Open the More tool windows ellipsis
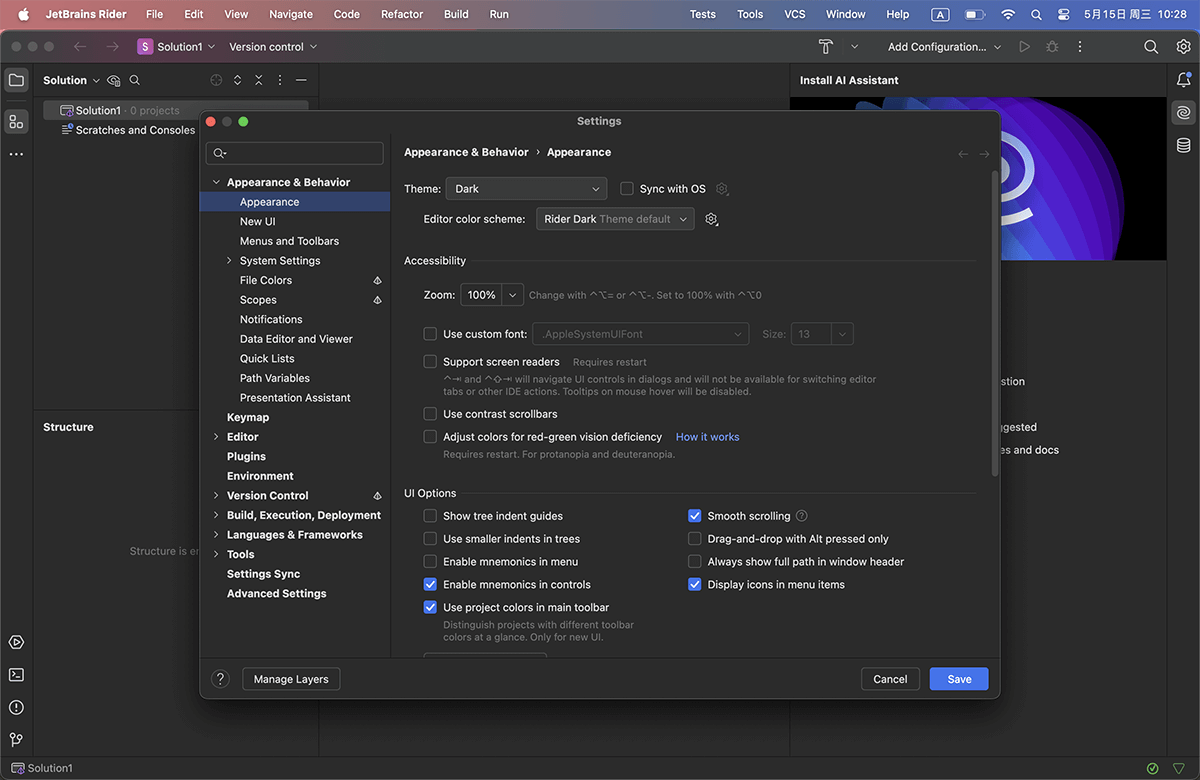 point(16,154)
